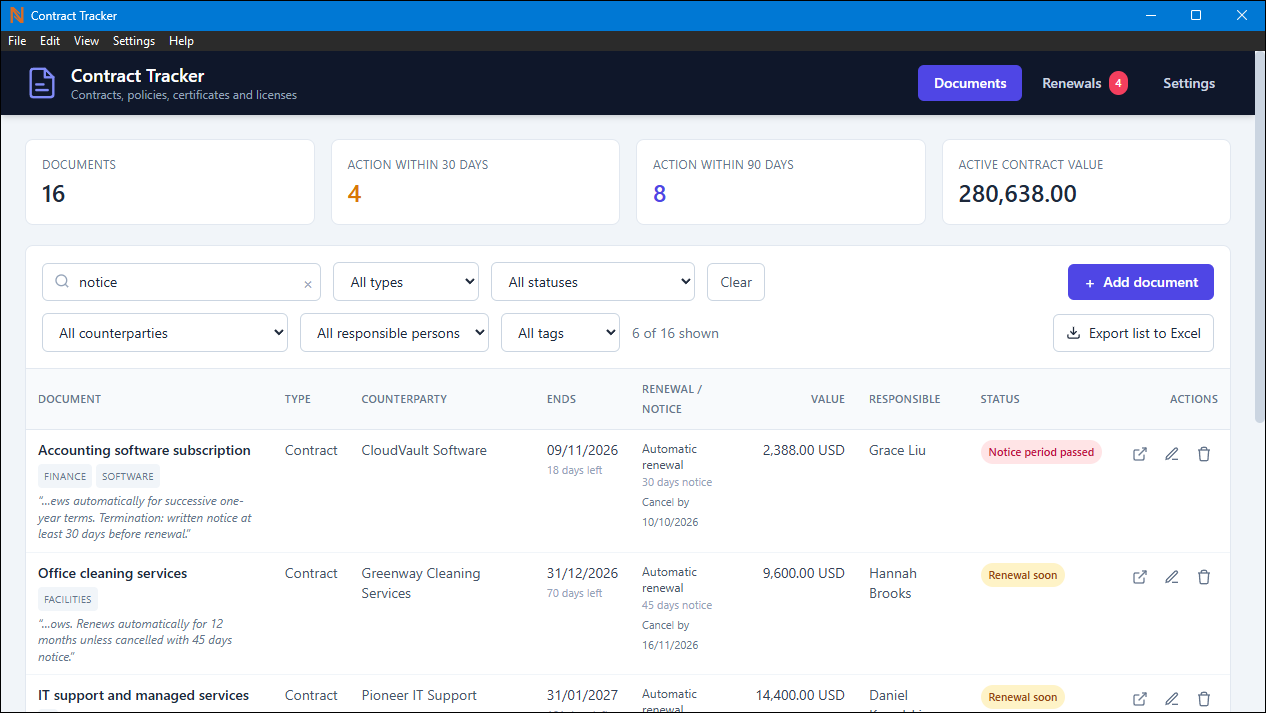1266x713 pixels.
Task: Click the search field containing notice
Action: click(181, 282)
